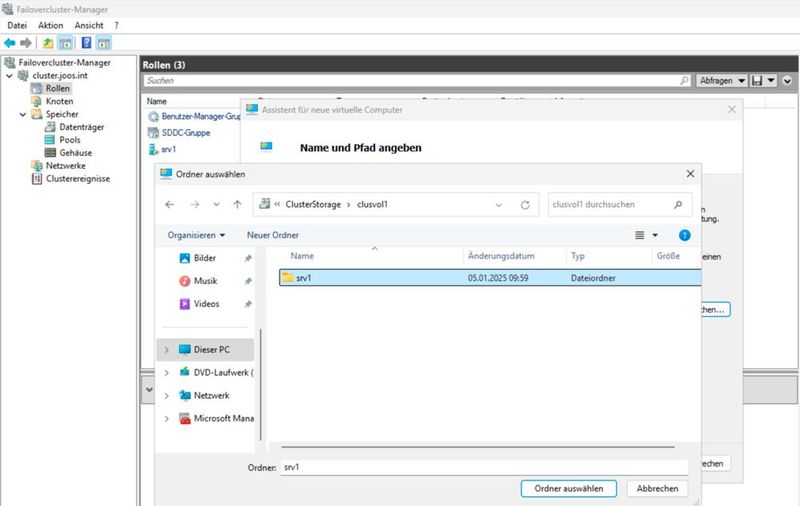Image resolution: width=800 pixels, height=506 pixels.
Task: Sort by Name column header
Action: tap(302, 256)
